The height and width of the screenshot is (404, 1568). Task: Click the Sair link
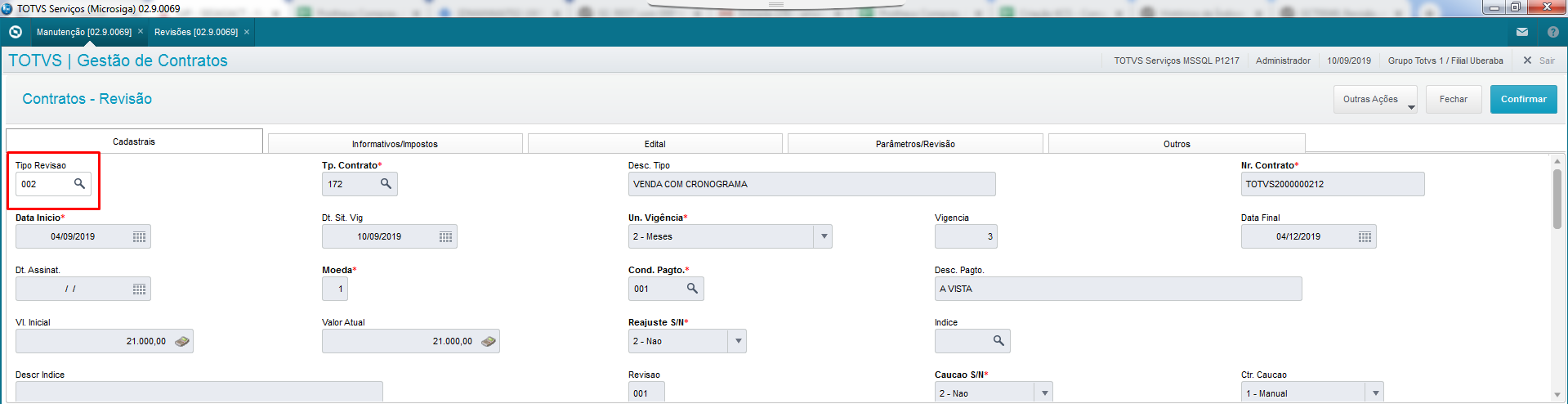click(1547, 61)
